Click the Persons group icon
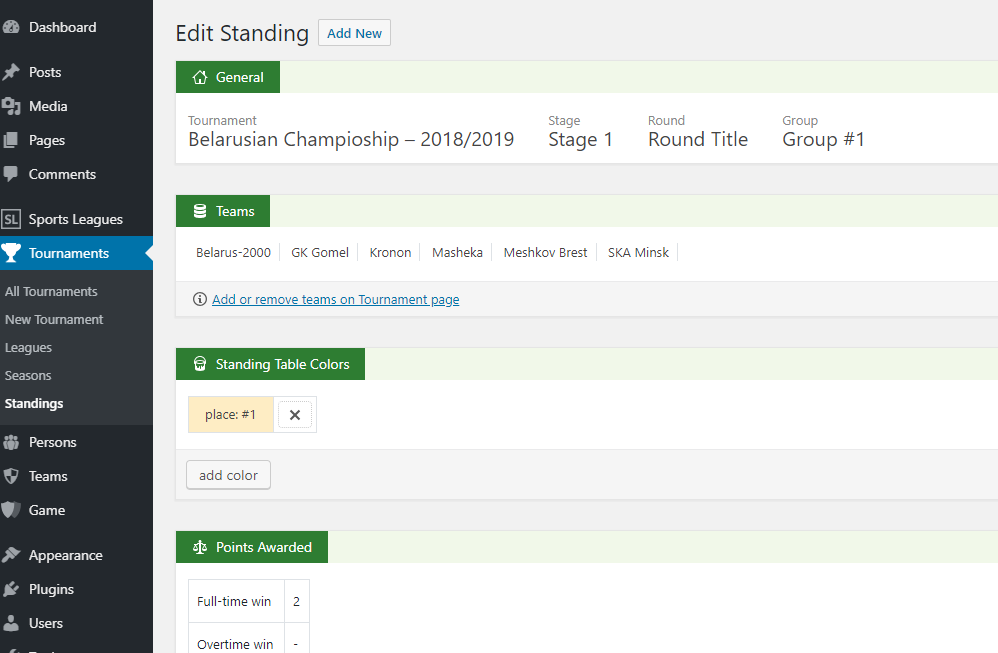Viewport: 998px width, 653px height. 11,442
